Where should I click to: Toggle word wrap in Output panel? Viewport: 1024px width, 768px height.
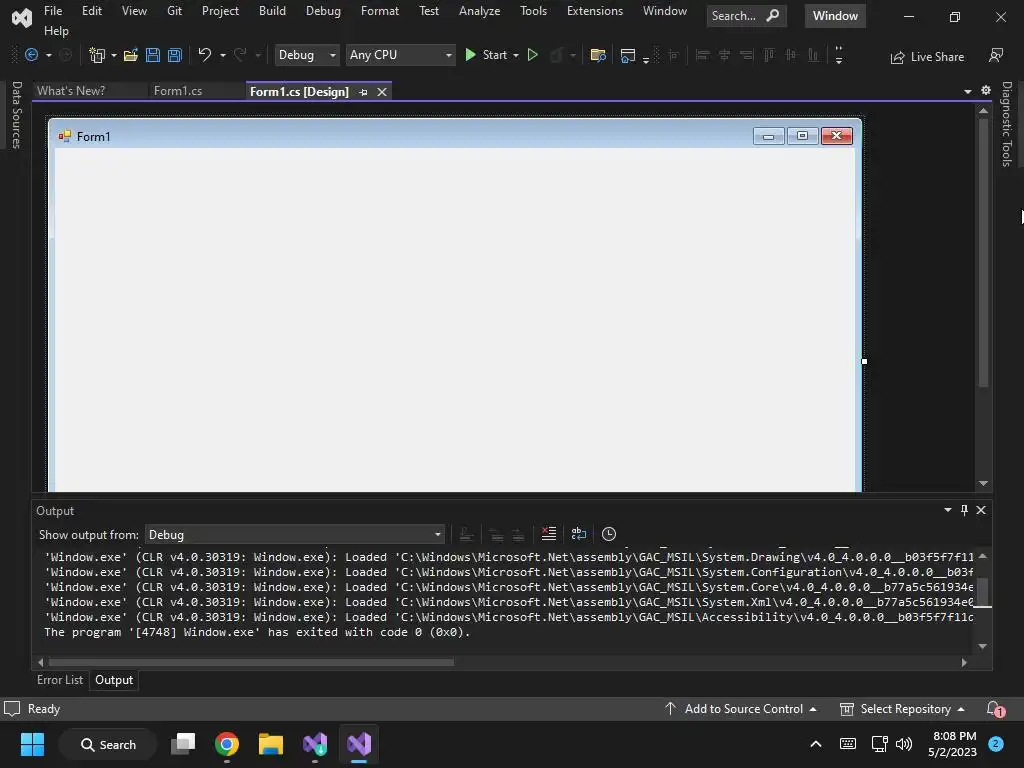click(579, 534)
